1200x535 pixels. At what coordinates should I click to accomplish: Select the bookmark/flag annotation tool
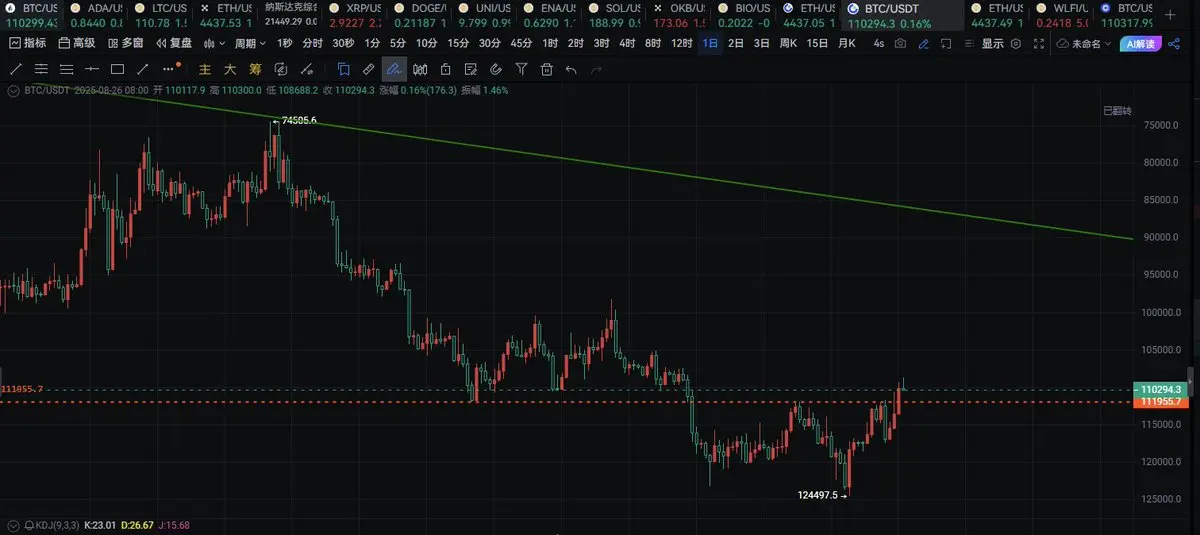343,69
